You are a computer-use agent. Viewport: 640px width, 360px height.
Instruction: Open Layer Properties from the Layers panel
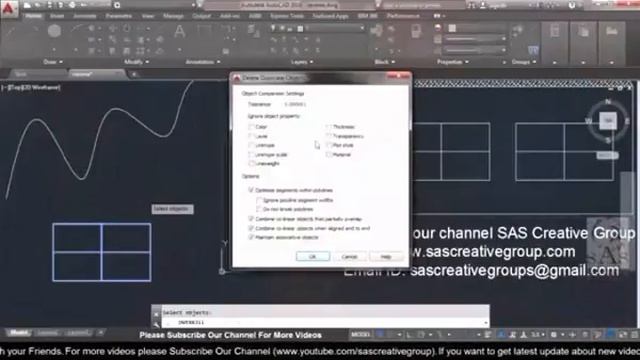pyautogui.click(x=253, y=30)
